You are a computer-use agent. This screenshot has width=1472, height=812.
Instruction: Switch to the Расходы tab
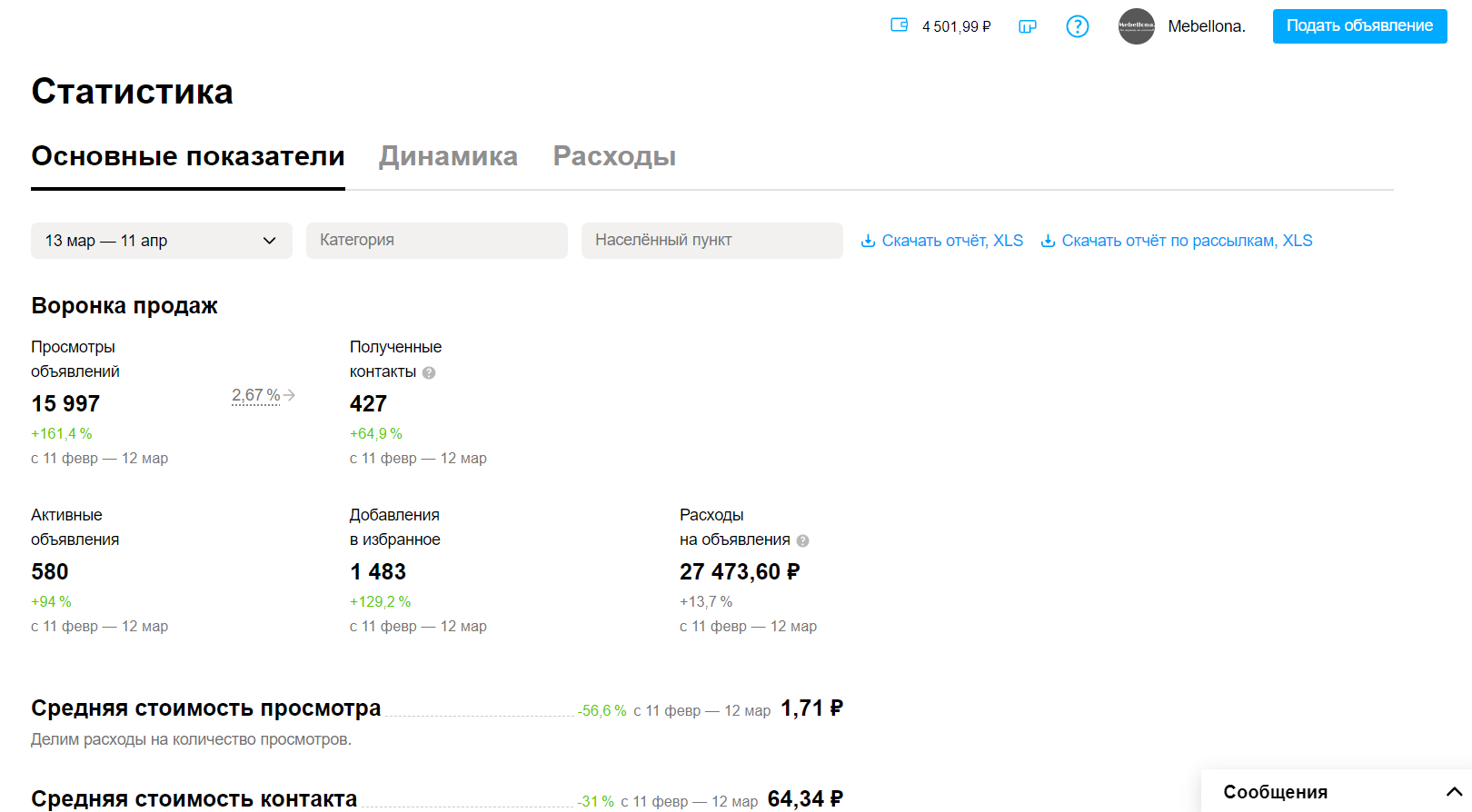coord(614,156)
